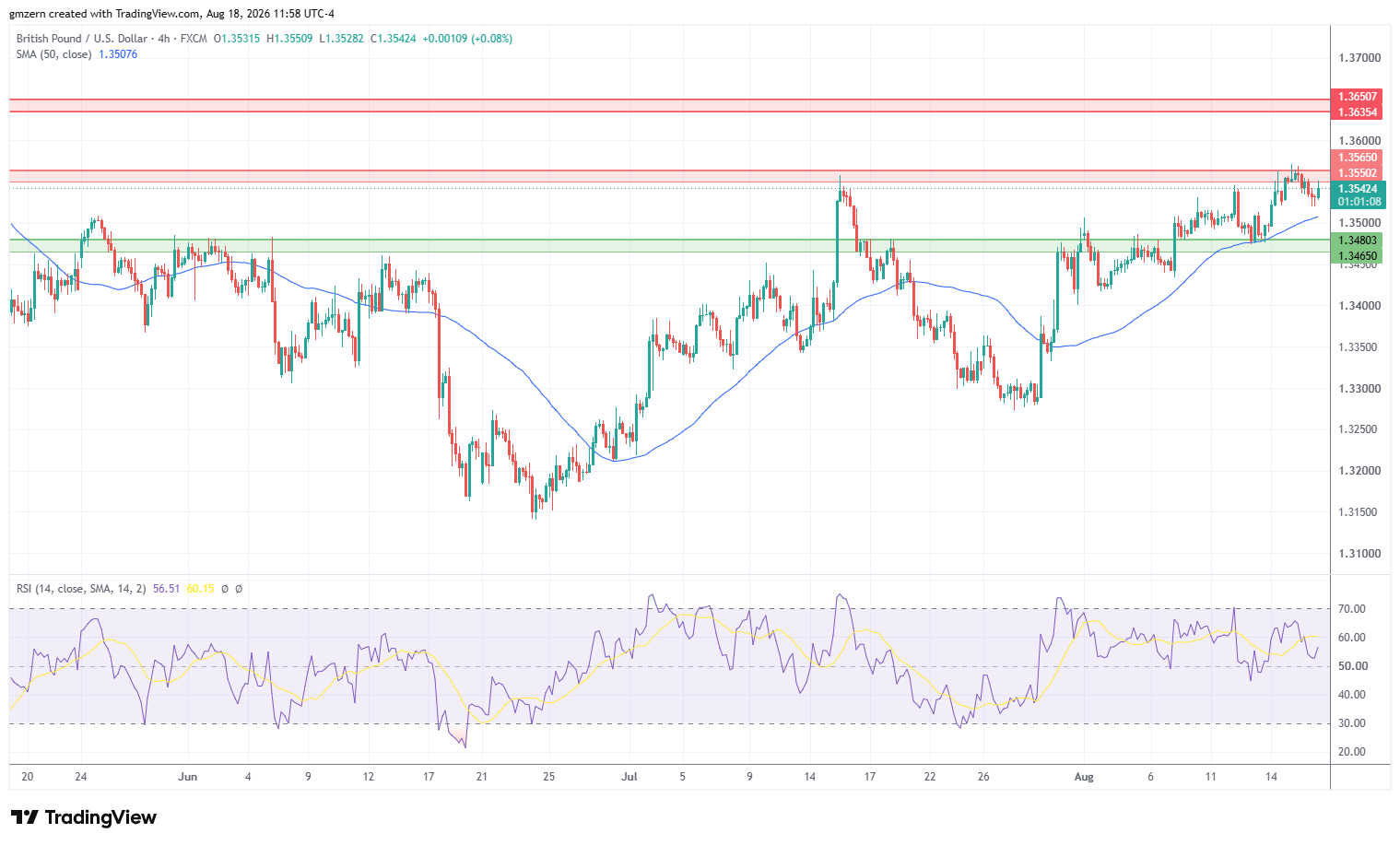Click the low price value L1.35282
1400x845 pixels.
coord(341,39)
